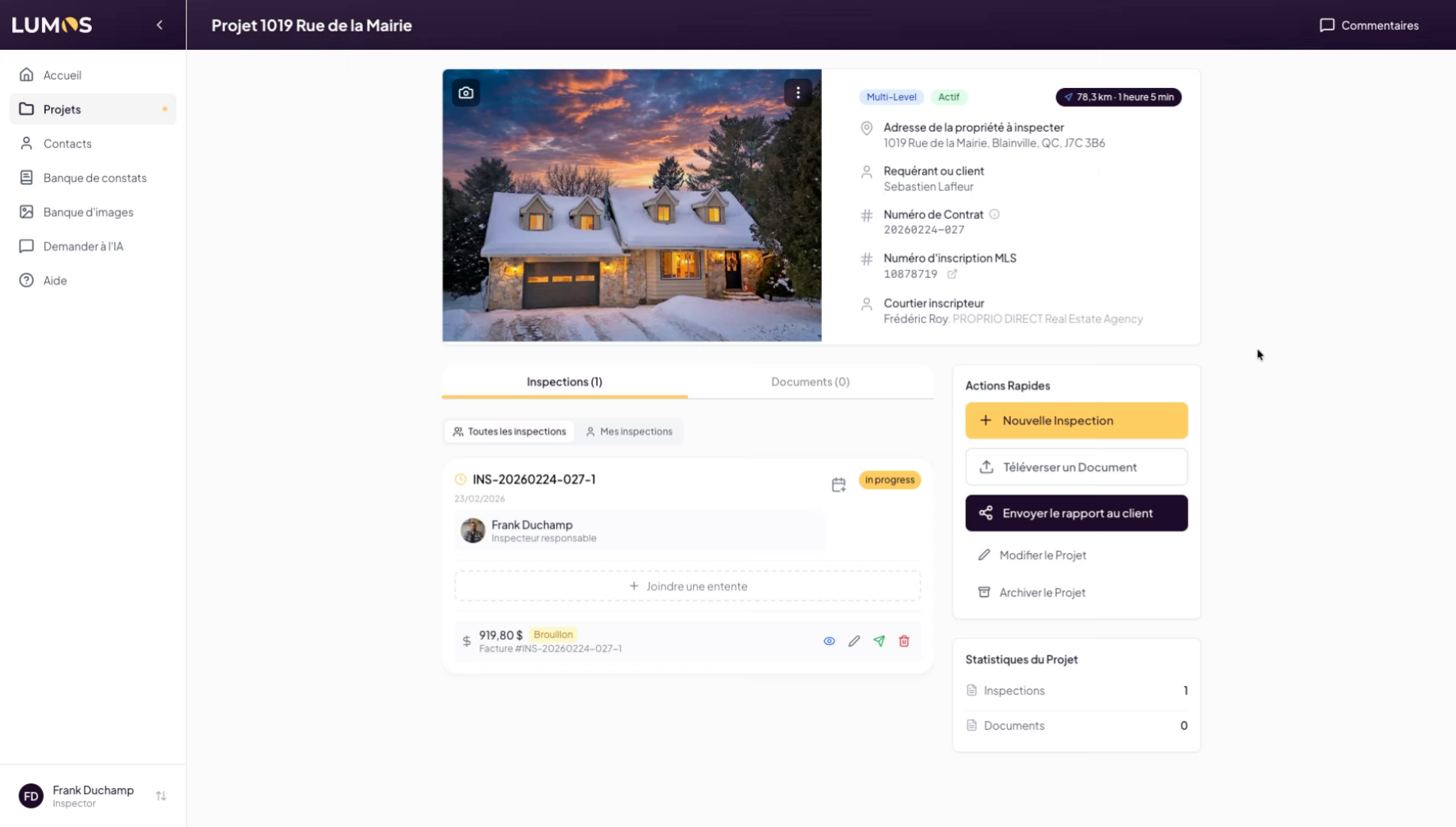Select the Mes inspections filter
Screen dimensions: 1456x827
pyautogui.click(x=629, y=432)
